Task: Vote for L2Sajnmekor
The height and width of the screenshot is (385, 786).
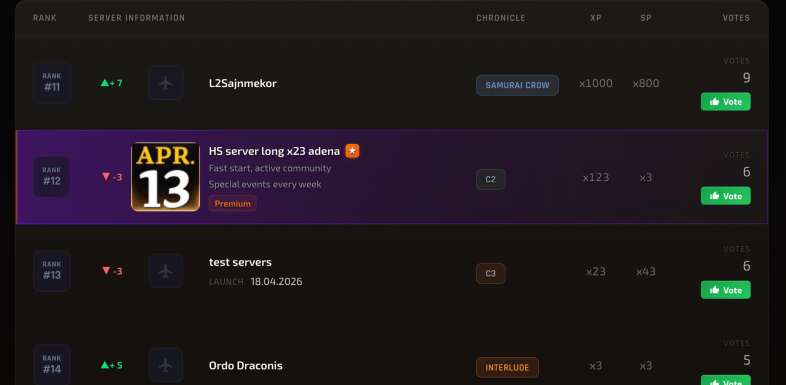Action: [725, 102]
